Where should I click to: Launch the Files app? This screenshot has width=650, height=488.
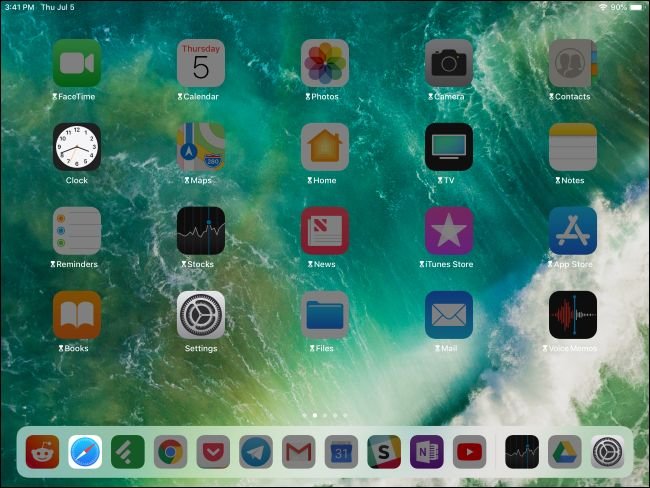click(x=325, y=315)
